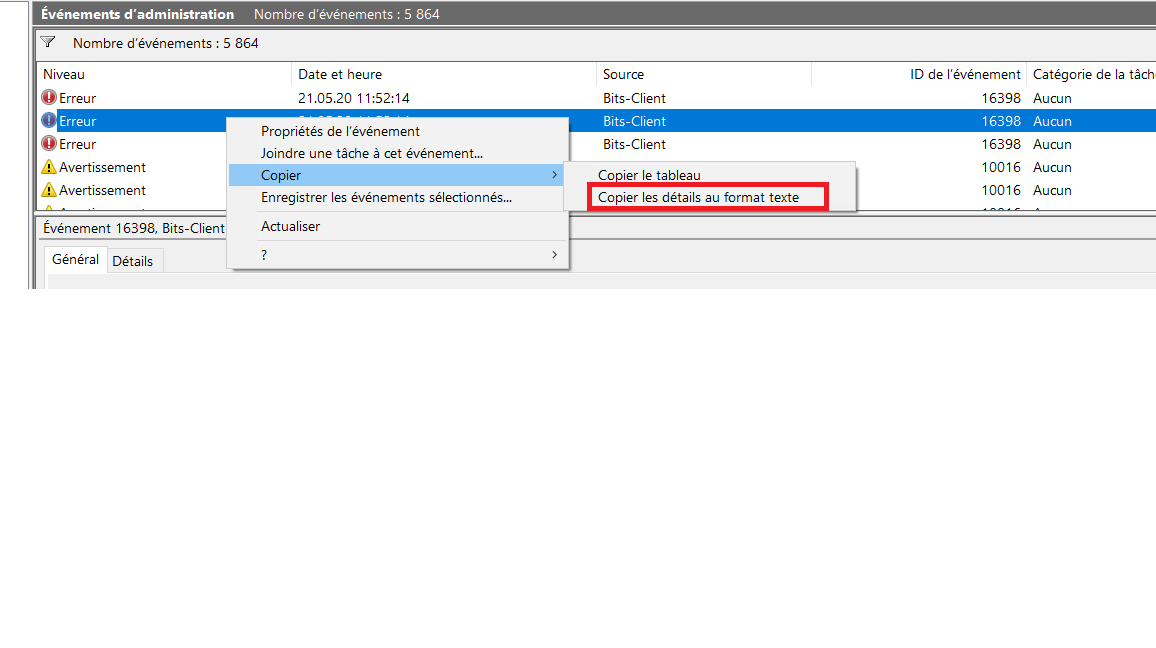The height and width of the screenshot is (648, 1156).
Task: Switch to the Détails tab
Action: pos(133,261)
